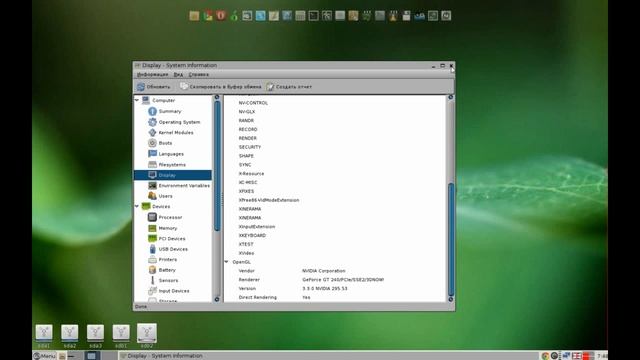Click the network icon in the system tray
Viewport: 640px width, 360px height.
pos(566,356)
